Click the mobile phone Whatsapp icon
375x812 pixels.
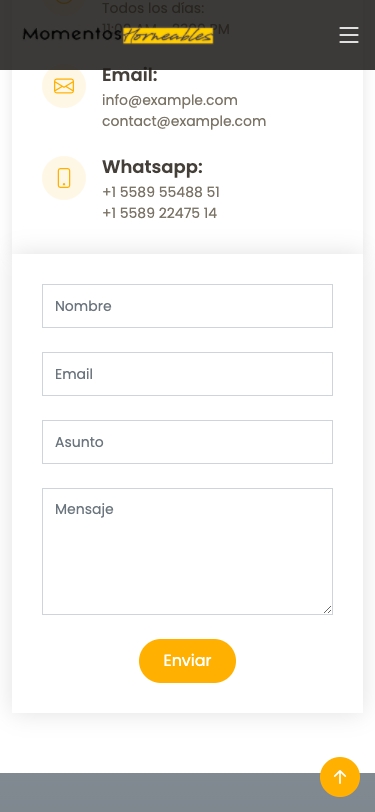[64, 178]
